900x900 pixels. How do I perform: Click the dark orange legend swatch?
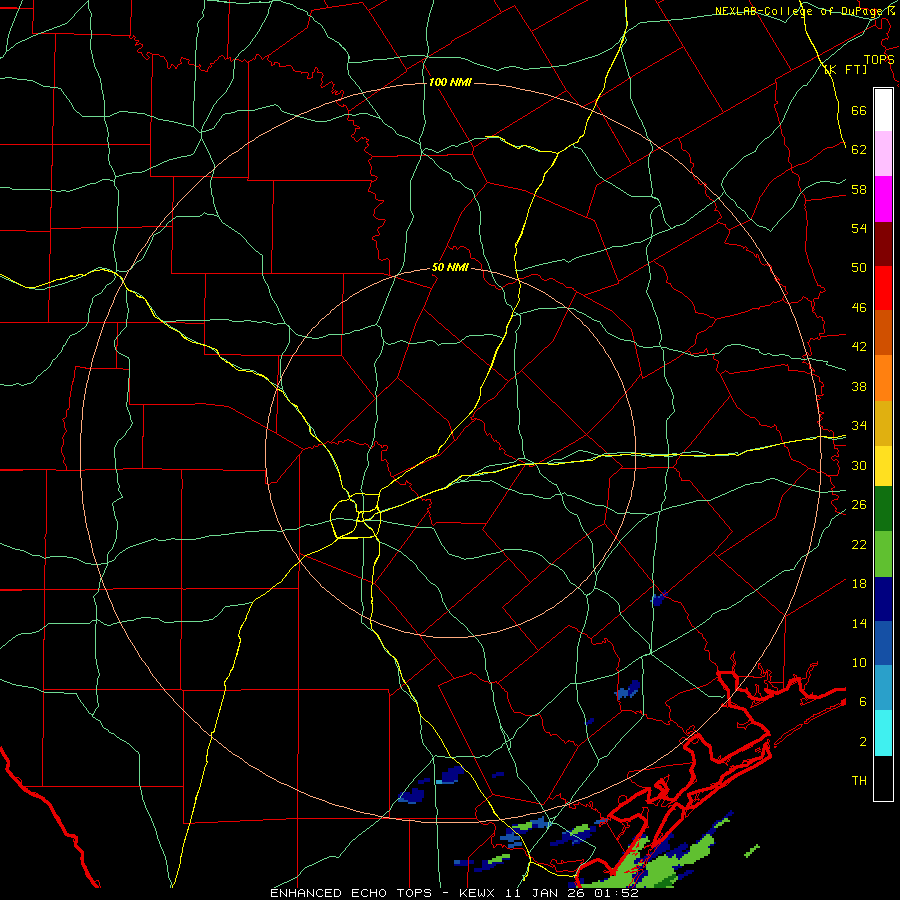coord(883,333)
